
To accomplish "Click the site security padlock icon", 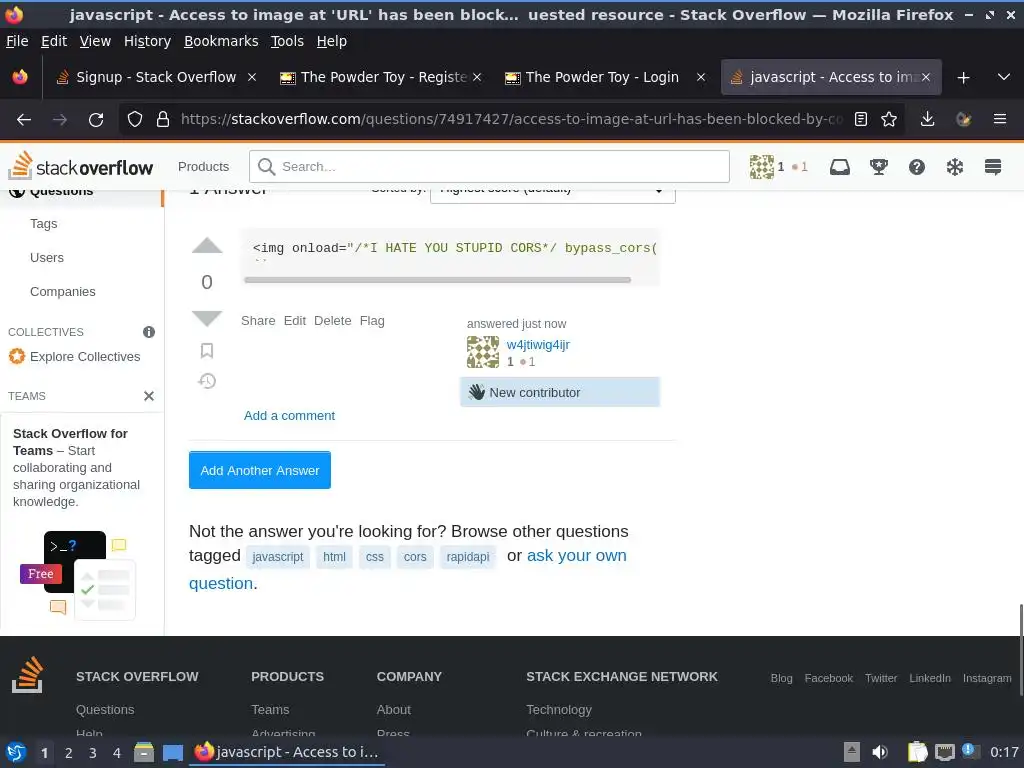I will pos(163,120).
